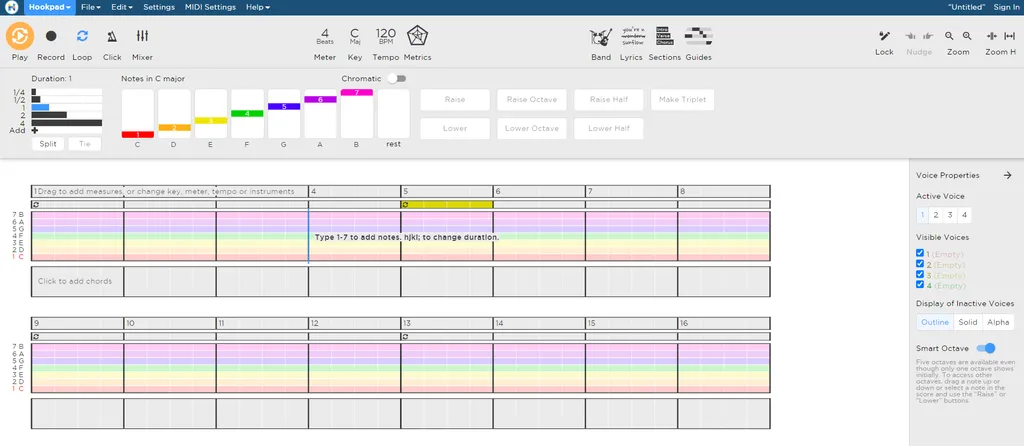Click the Guides icon
This screenshot has width=1024, height=446.
click(x=698, y=37)
